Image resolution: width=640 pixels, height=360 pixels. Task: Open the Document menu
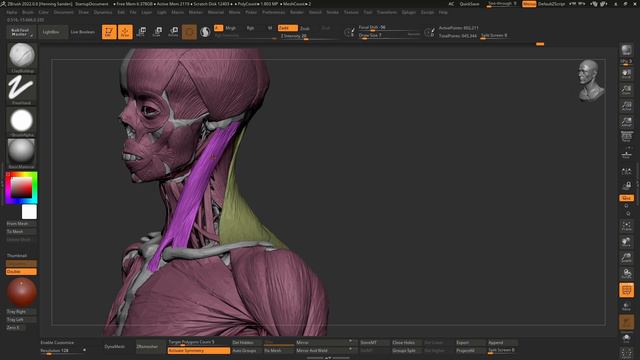pos(64,12)
